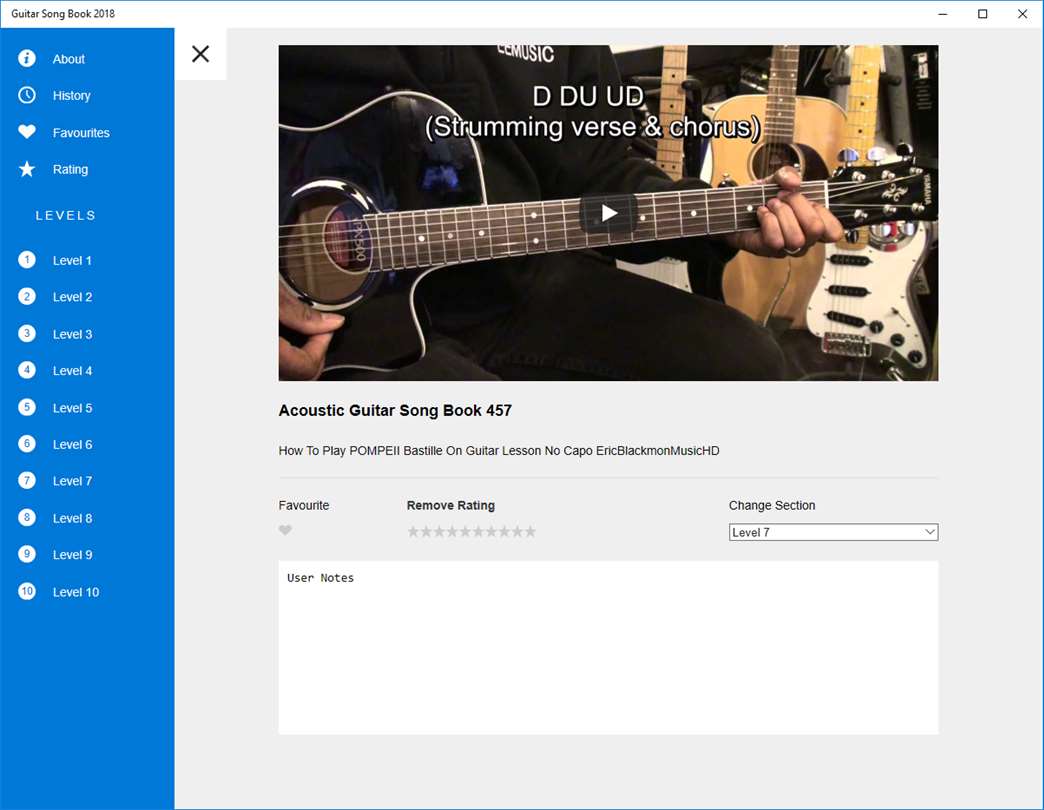Toggle the grey Favourite heart for this song
This screenshot has height=810, width=1044.
pyautogui.click(x=285, y=530)
